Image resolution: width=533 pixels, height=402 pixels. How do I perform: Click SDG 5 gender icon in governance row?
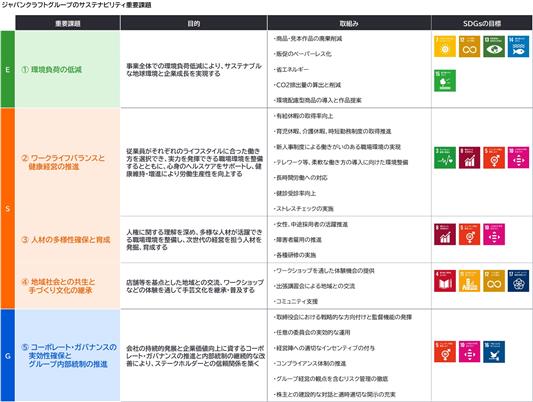click(x=445, y=352)
